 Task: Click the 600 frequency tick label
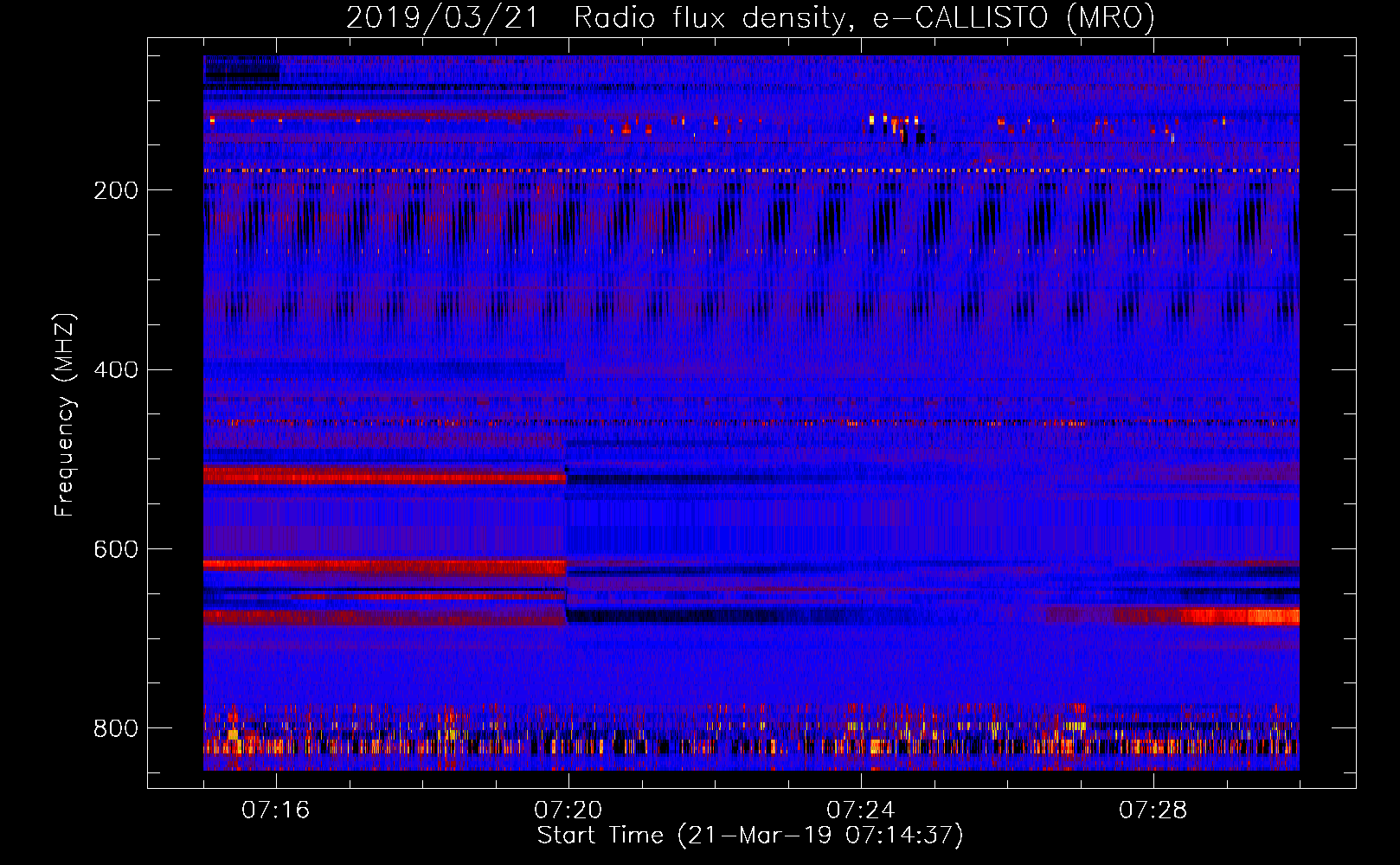[x=116, y=549]
